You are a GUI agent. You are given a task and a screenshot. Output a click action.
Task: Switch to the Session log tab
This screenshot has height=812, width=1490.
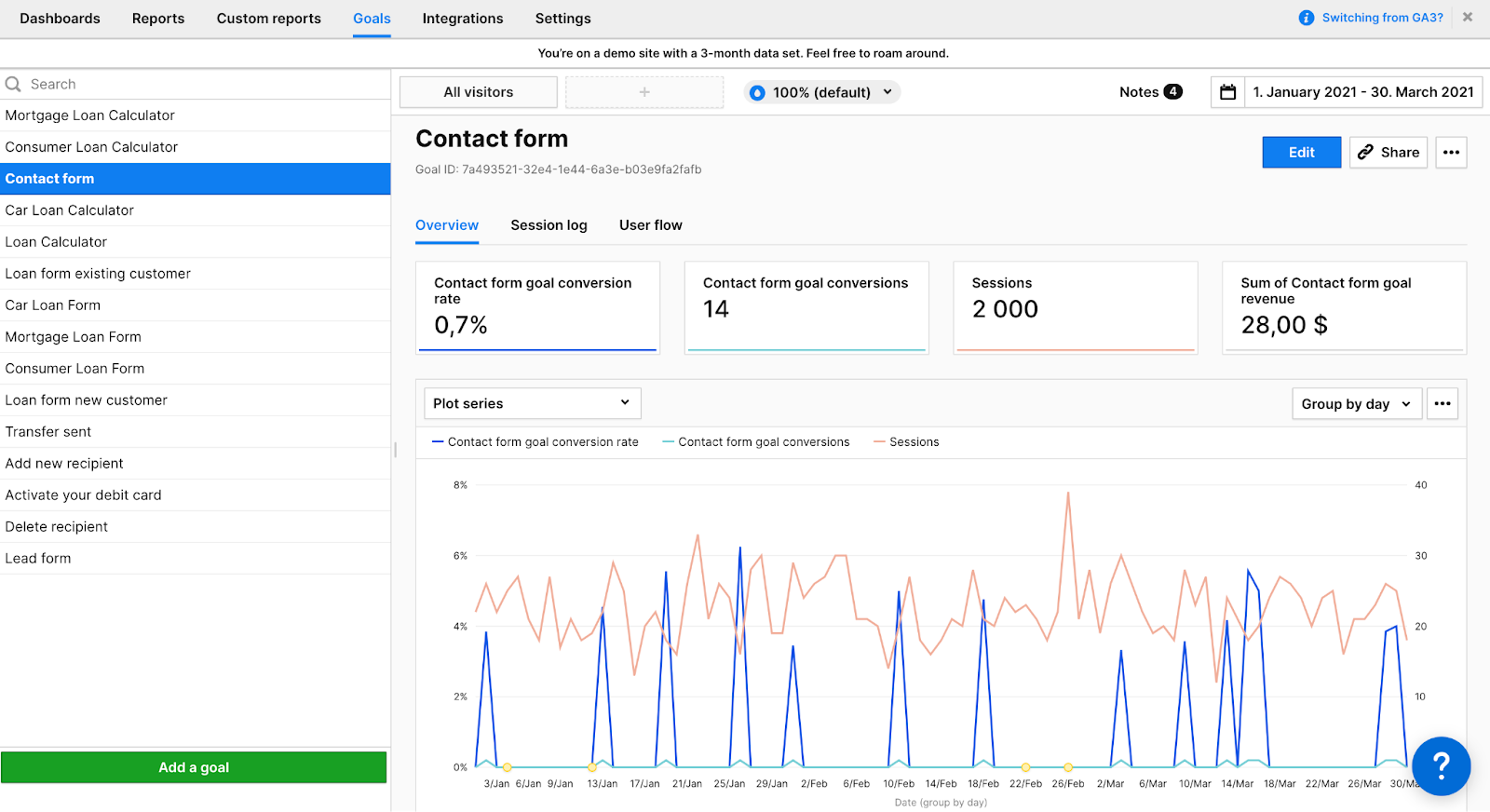(549, 225)
